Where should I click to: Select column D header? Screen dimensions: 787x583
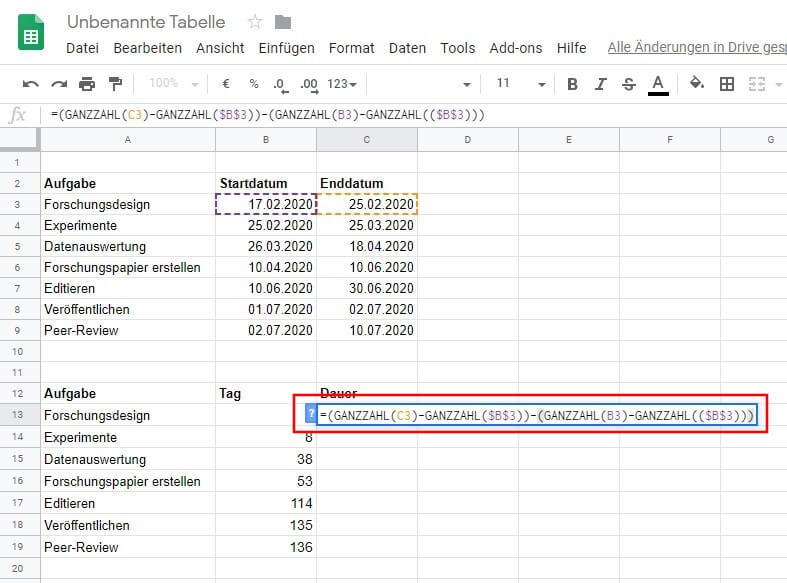tap(468, 139)
